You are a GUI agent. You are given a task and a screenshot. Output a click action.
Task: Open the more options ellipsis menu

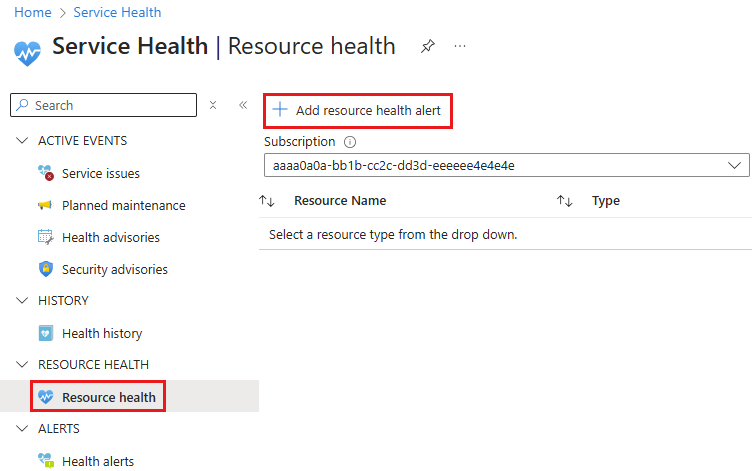(460, 47)
